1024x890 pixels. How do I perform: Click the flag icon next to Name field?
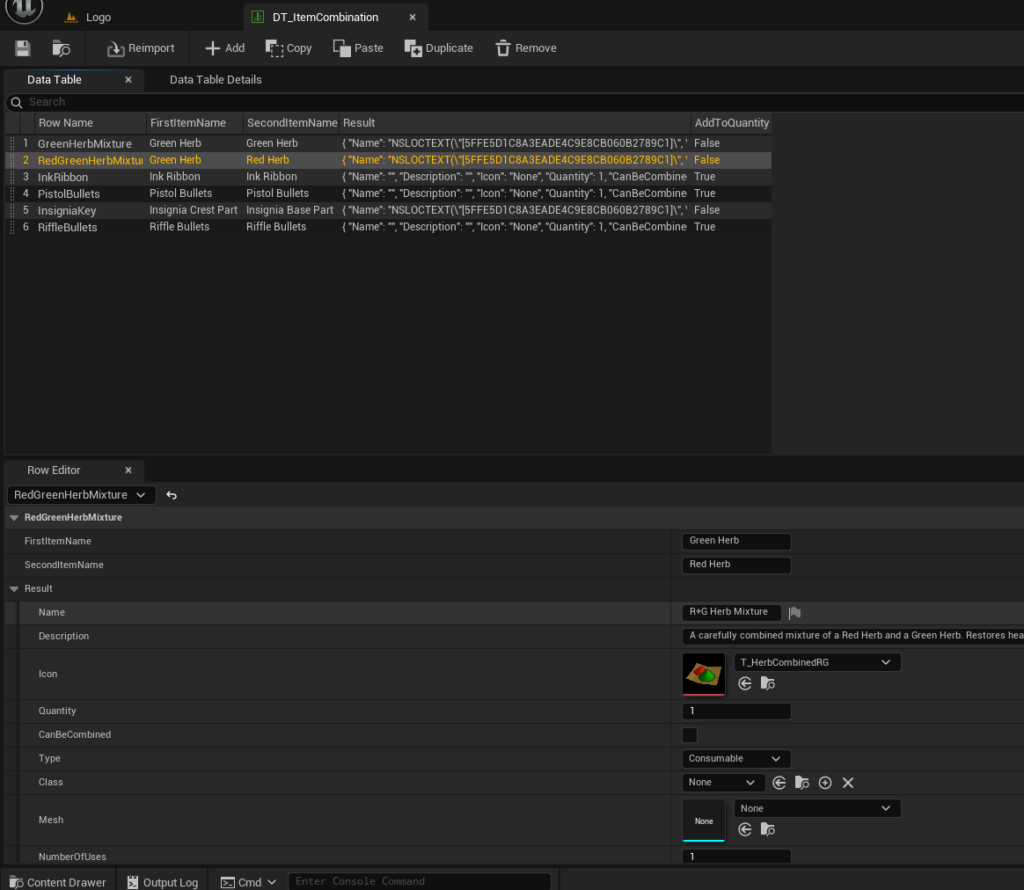[795, 613]
